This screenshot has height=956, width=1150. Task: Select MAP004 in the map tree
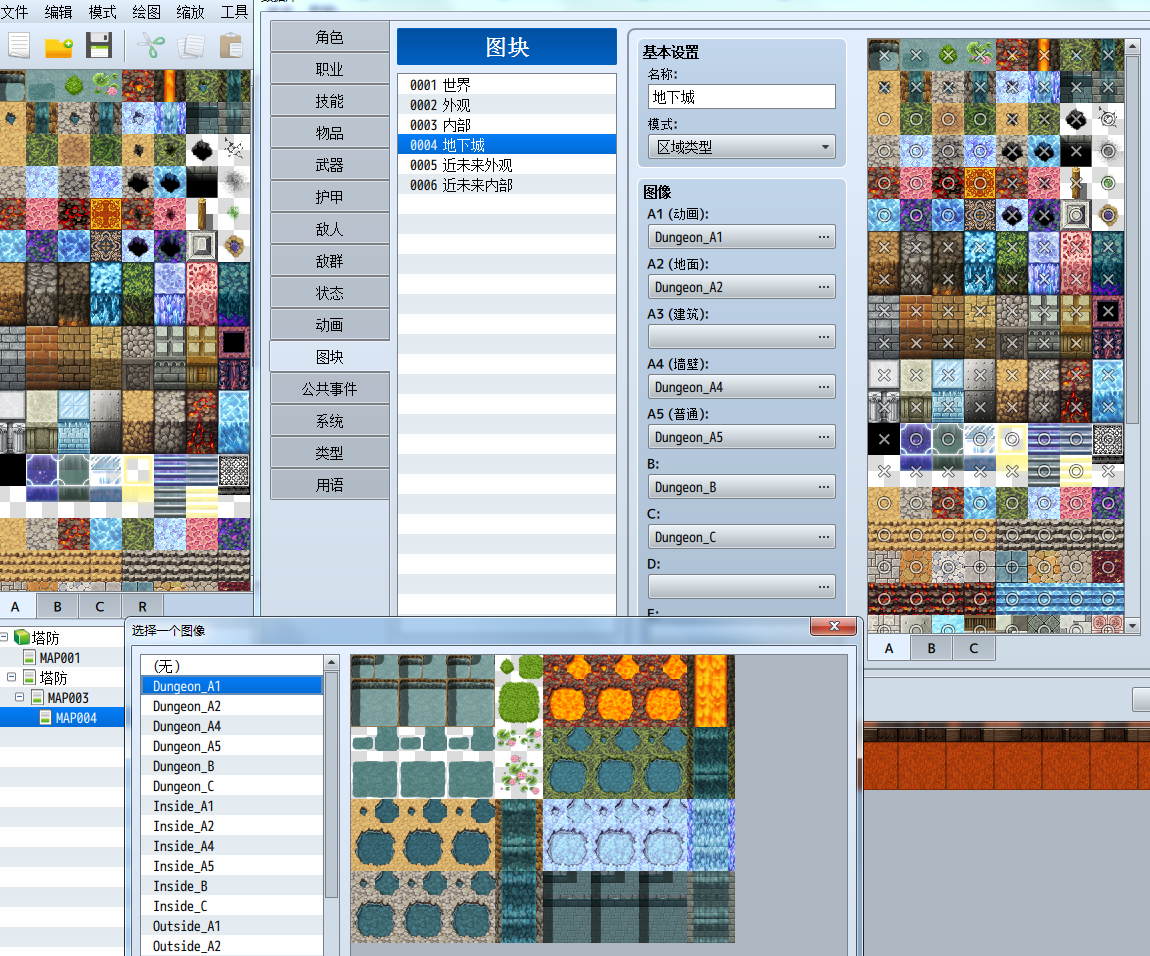tap(76, 718)
